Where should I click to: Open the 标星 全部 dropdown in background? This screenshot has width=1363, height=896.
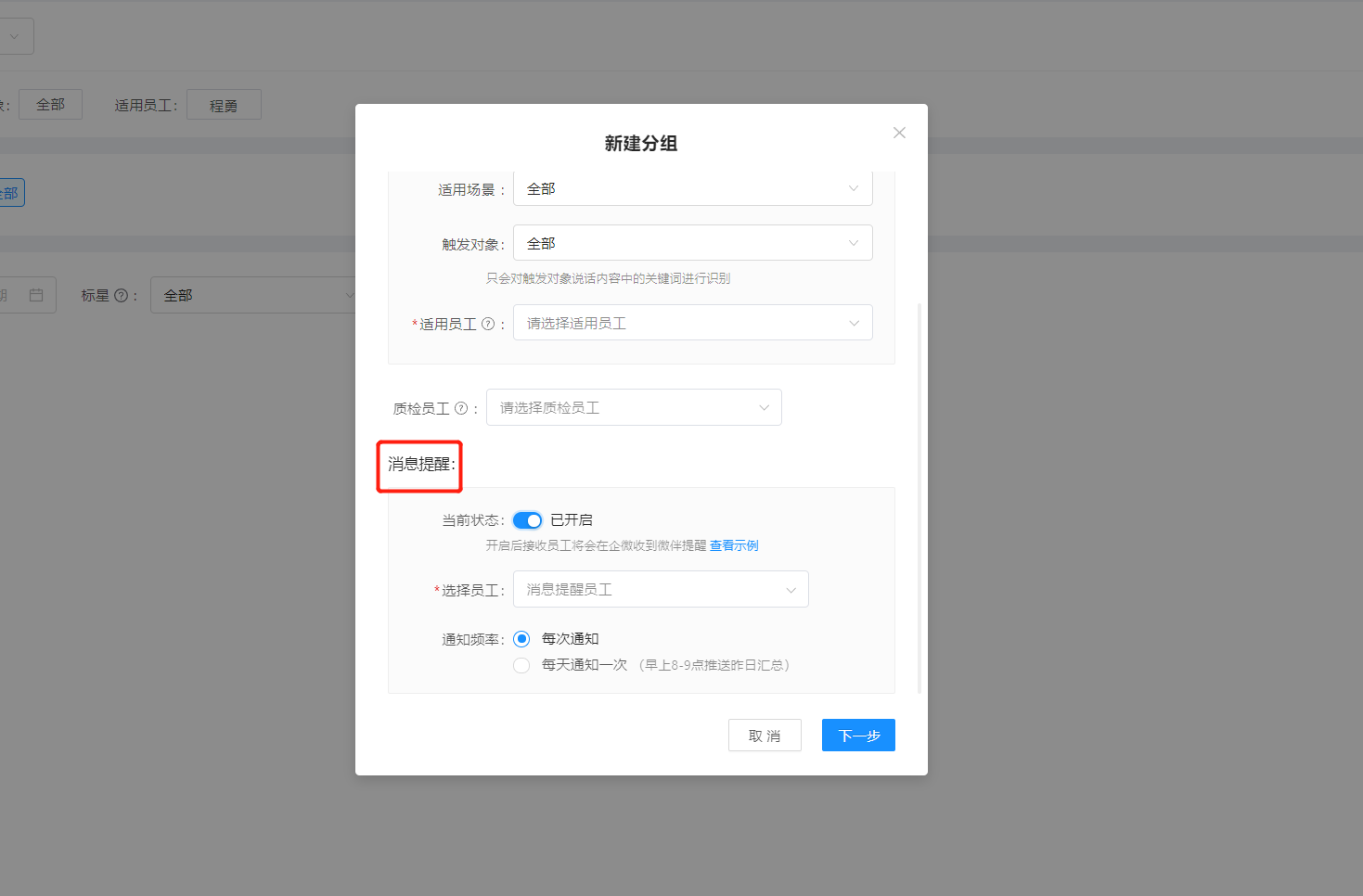[x=253, y=295]
